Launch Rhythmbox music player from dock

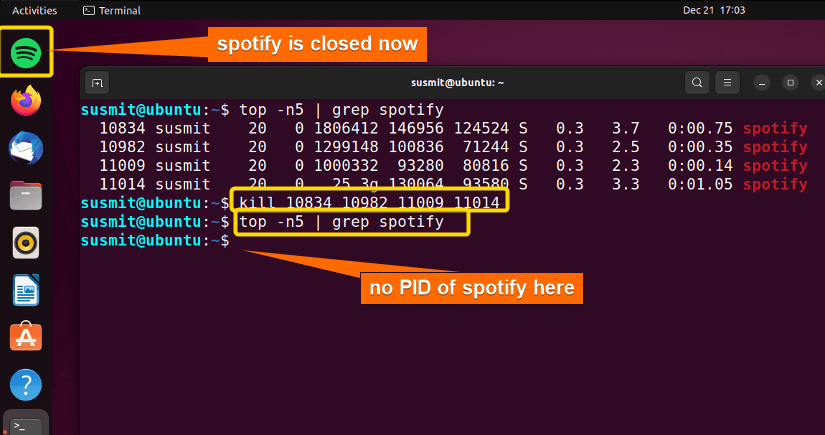coord(26,243)
